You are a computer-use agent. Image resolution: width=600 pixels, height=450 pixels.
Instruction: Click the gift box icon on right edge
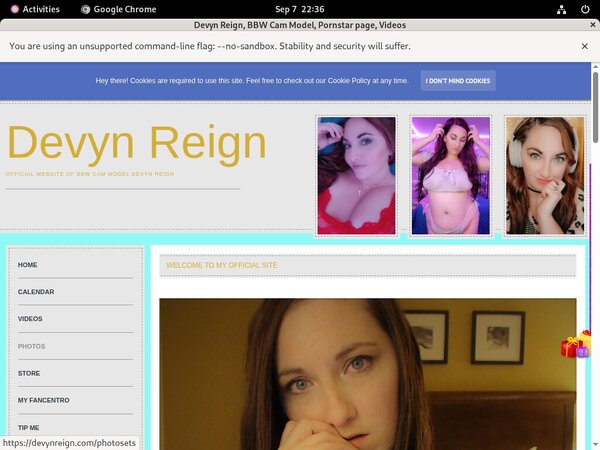point(576,345)
